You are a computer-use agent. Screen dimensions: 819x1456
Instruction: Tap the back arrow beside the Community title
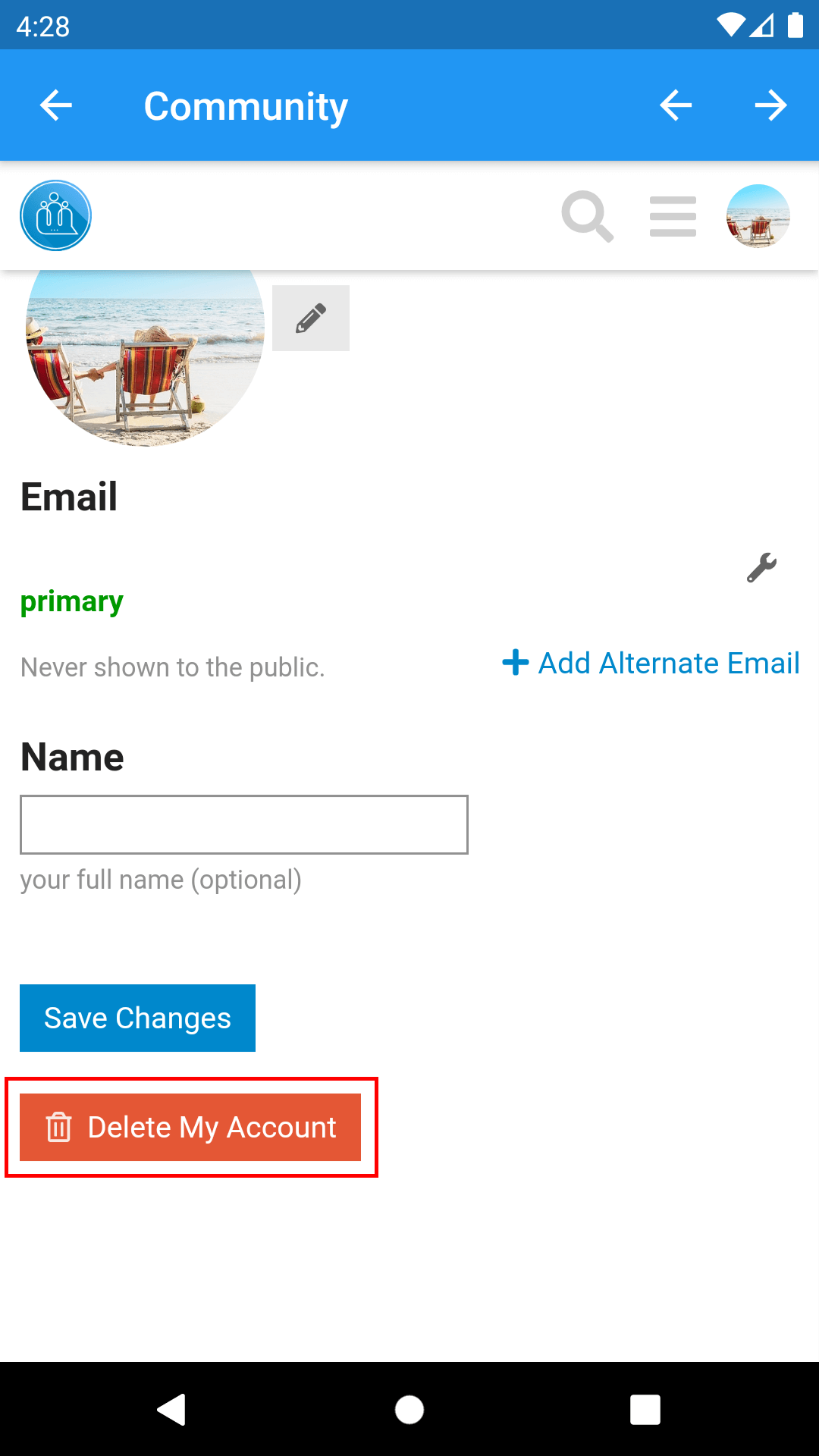(56, 105)
